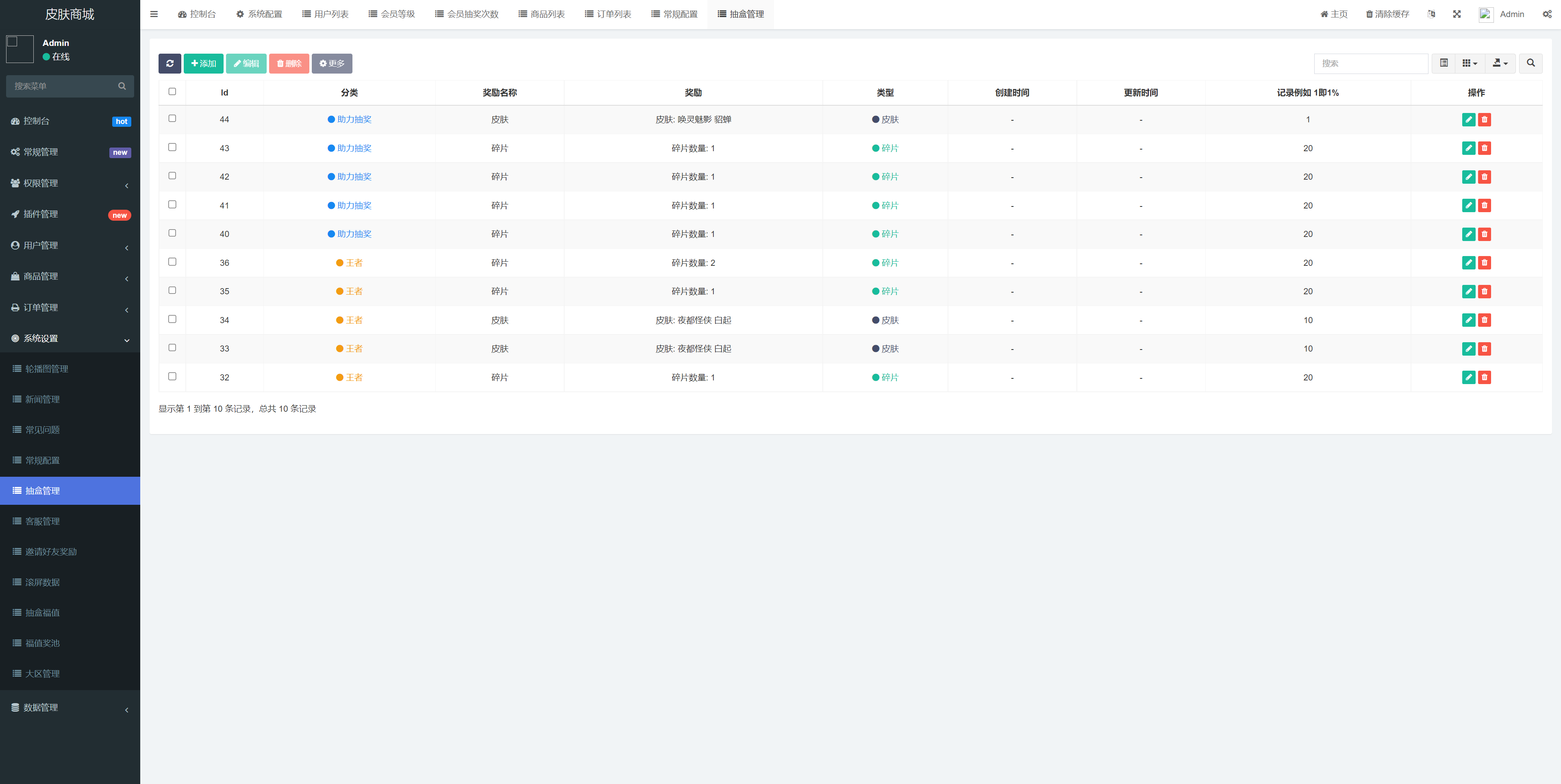1561x784 pixels.
Task: Click the 删除 red trash icon for row 44
Action: 1485,119
